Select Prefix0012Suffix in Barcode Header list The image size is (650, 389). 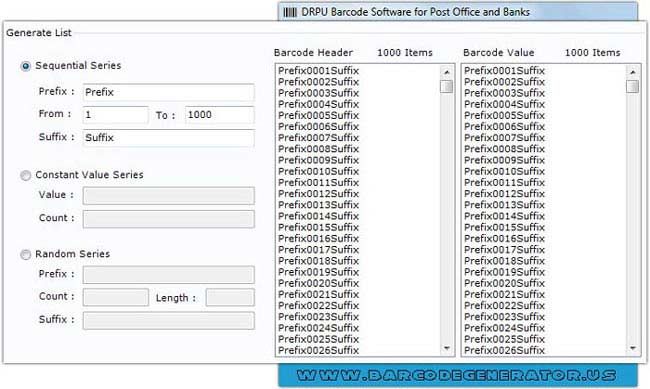318,194
